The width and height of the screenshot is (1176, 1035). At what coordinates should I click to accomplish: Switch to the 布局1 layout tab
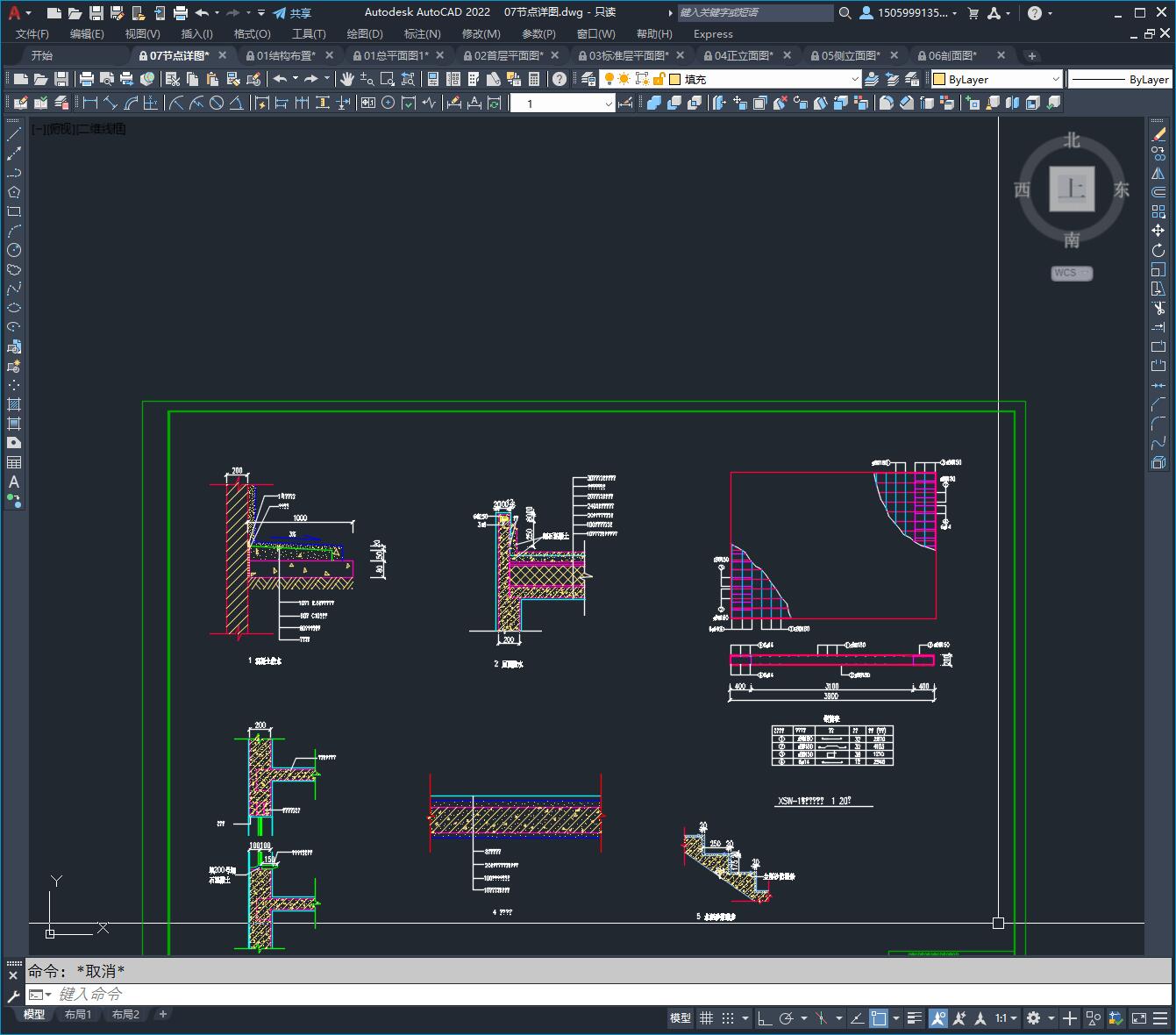[78, 1015]
